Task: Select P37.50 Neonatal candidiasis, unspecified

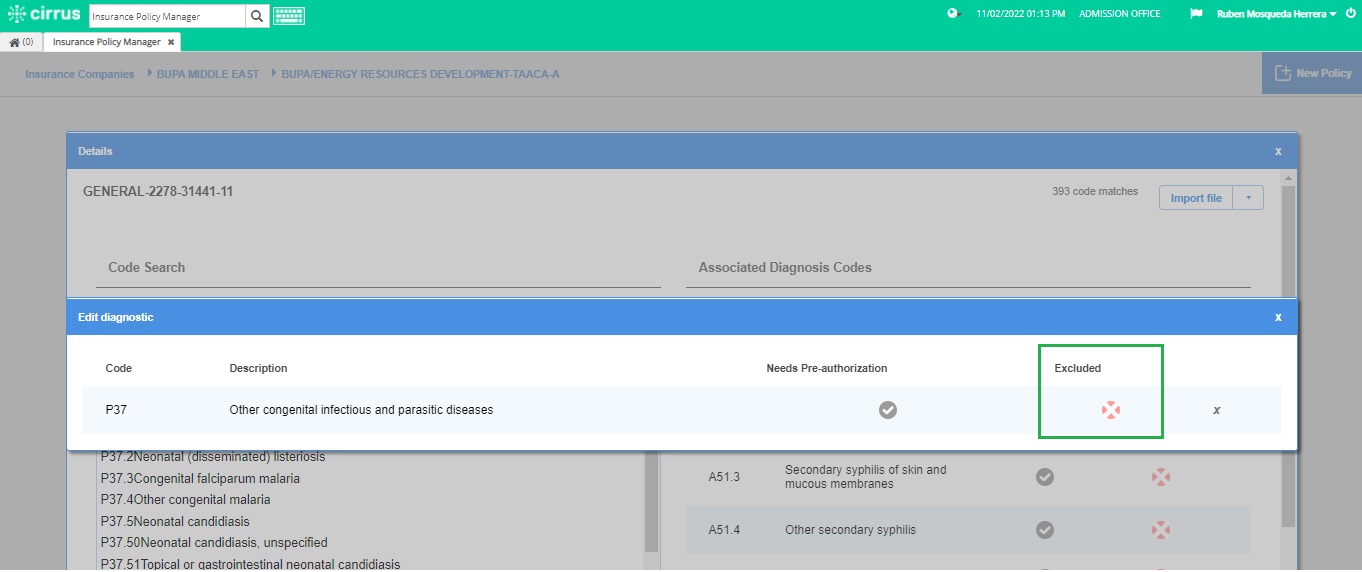Action: coord(214,543)
